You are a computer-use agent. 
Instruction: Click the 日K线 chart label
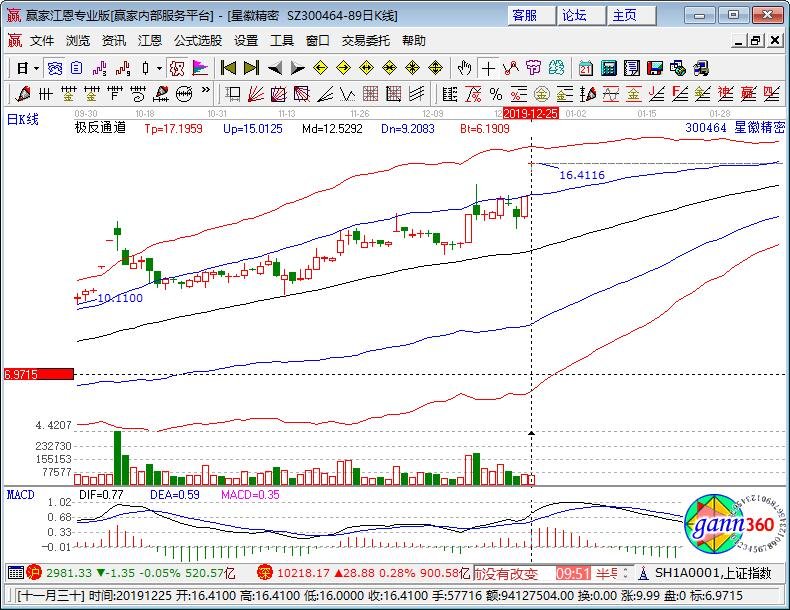point(23,119)
